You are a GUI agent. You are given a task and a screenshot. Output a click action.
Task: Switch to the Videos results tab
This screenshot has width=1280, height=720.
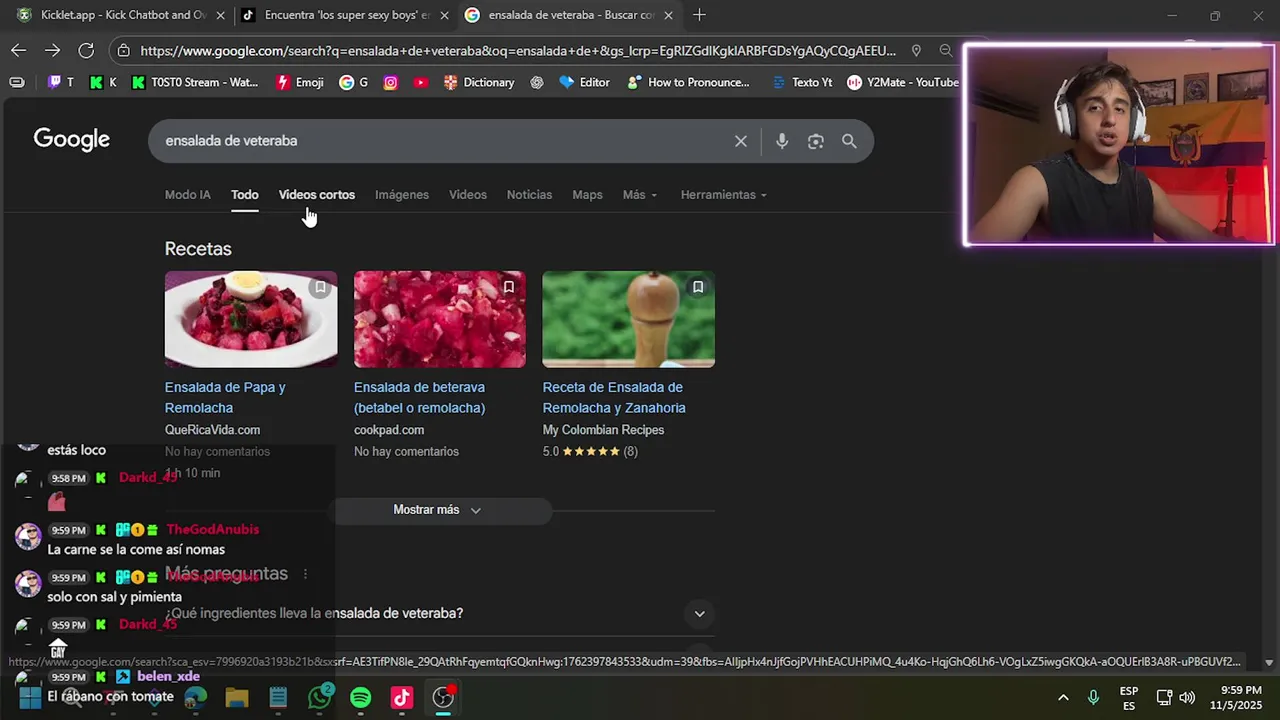(x=468, y=195)
